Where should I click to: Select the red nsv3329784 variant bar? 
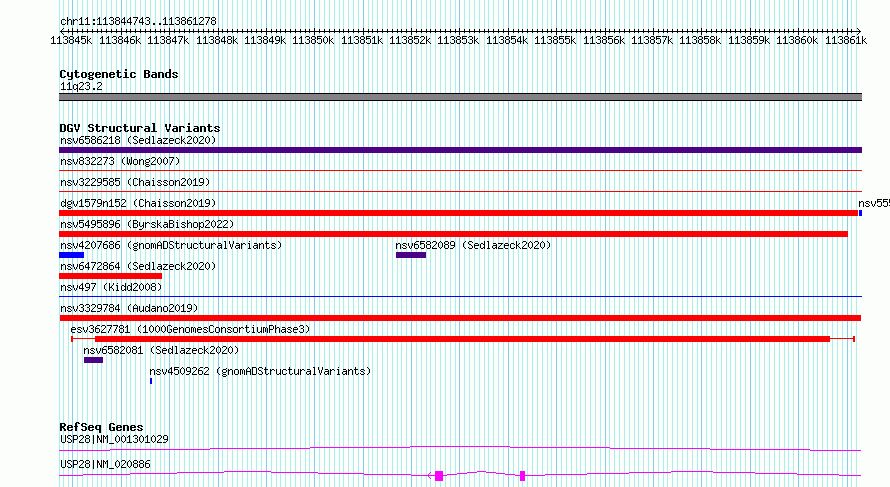(x=460, y=318)
